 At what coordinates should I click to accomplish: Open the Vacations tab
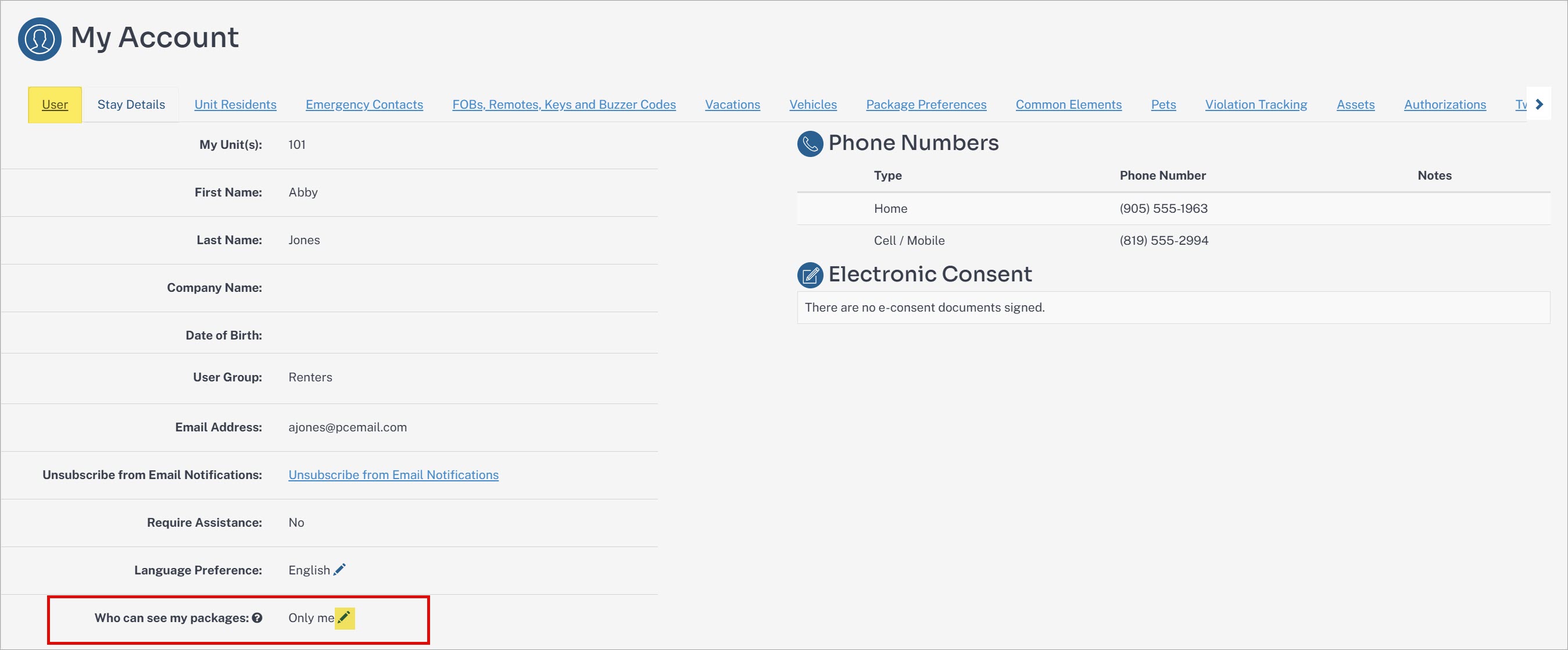[732, 105]
